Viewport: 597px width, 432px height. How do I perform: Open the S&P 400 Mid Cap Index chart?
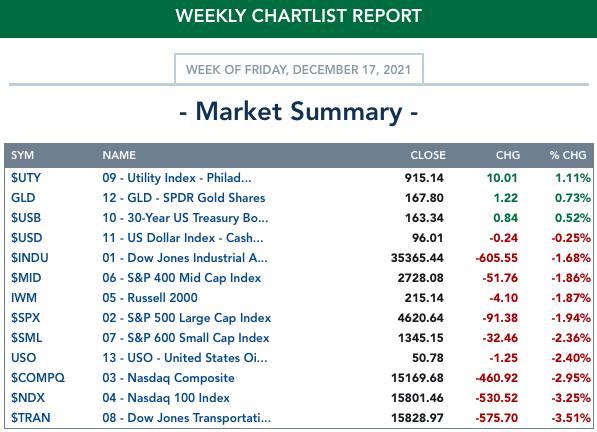pos(182,278)
